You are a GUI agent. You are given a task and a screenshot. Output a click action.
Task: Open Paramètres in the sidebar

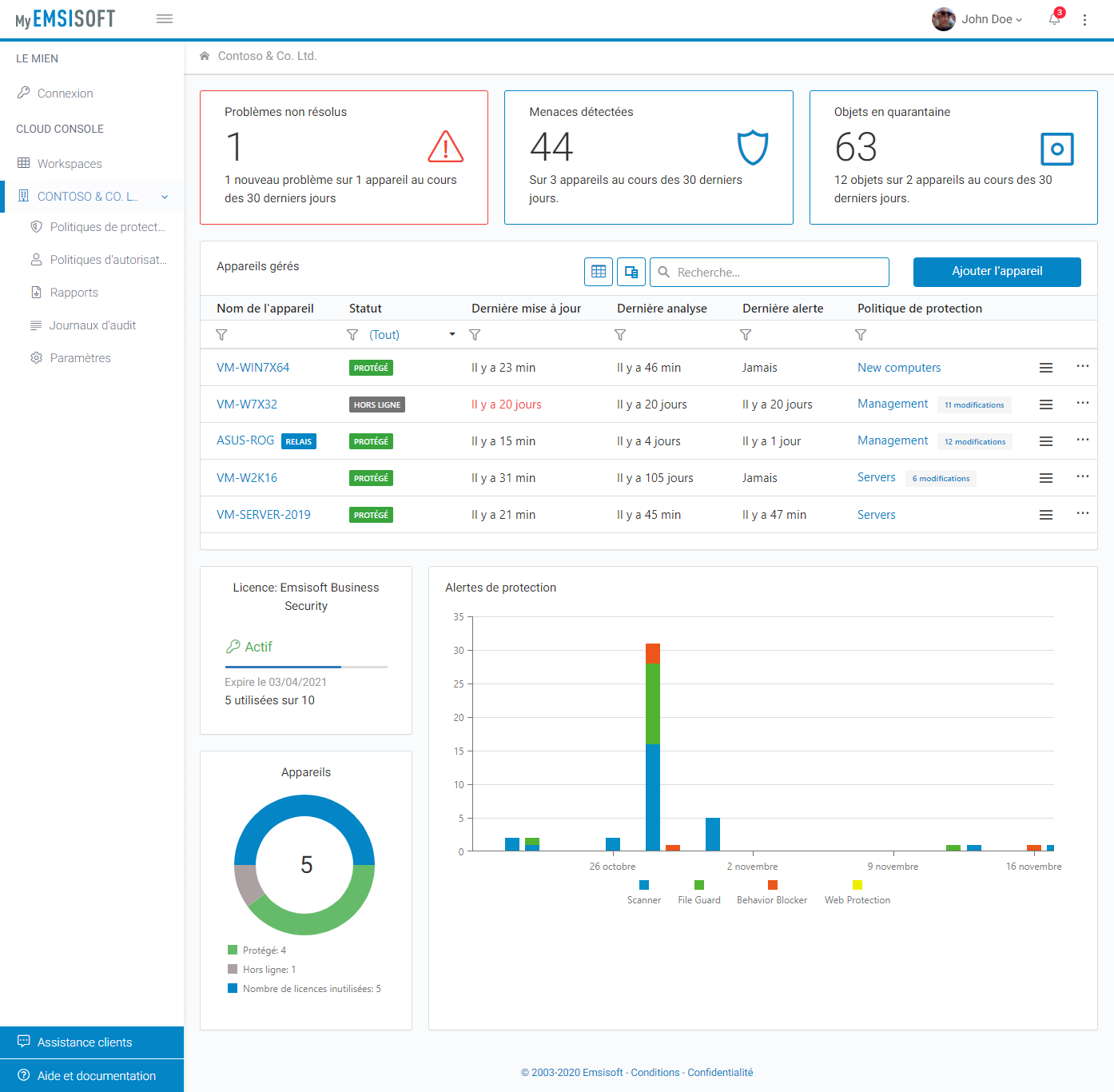click(72, 358)
